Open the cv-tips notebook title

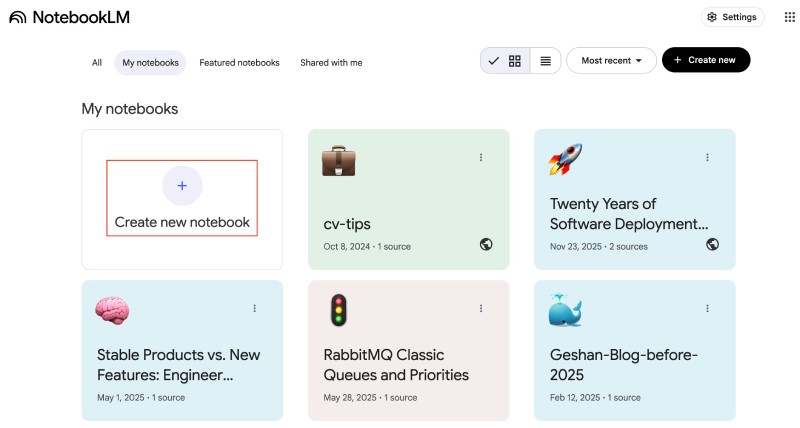[x=347, y=224]
